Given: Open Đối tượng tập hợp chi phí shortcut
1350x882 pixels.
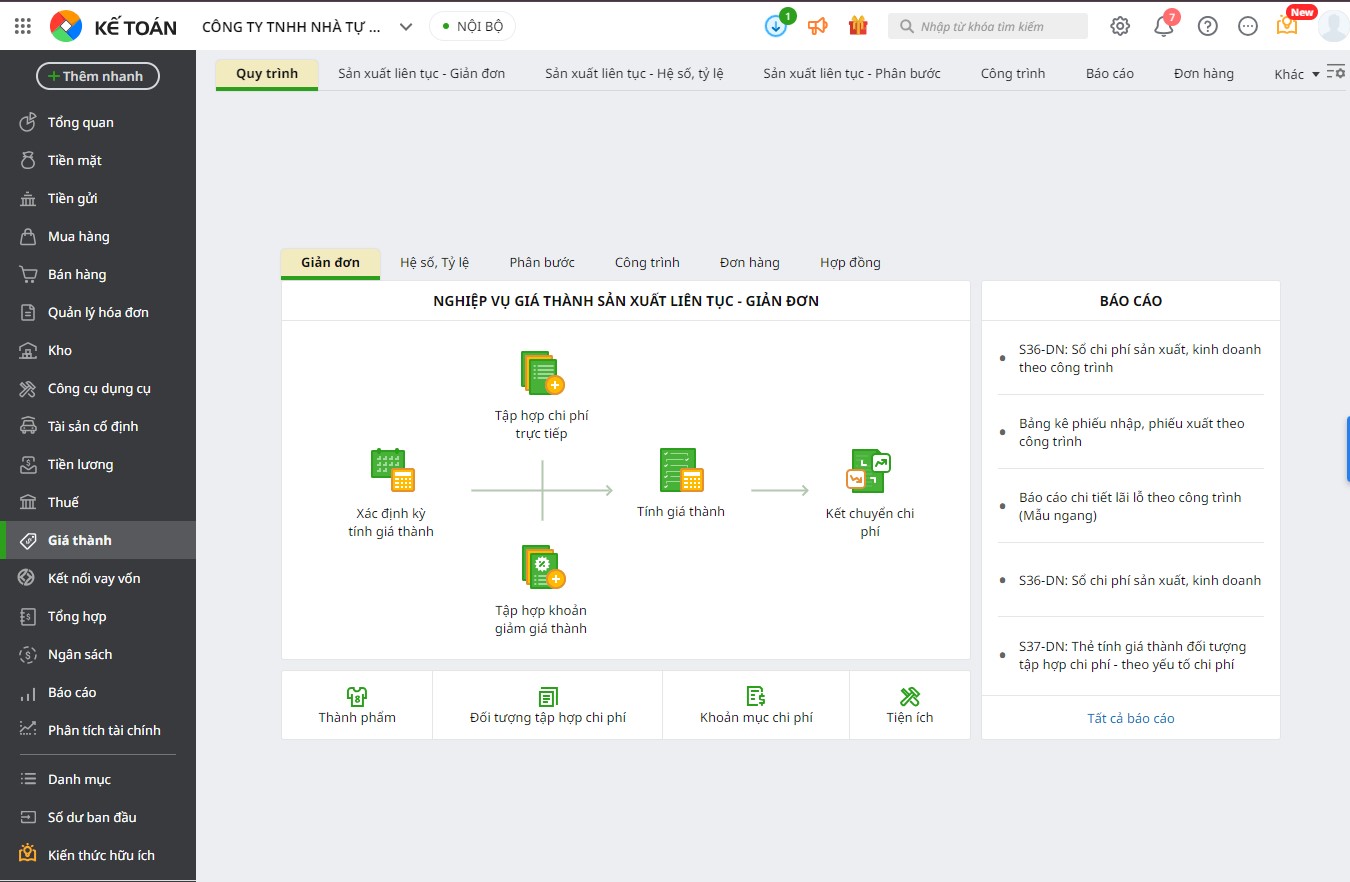Looking at the screenshot, I should point(548,705).
